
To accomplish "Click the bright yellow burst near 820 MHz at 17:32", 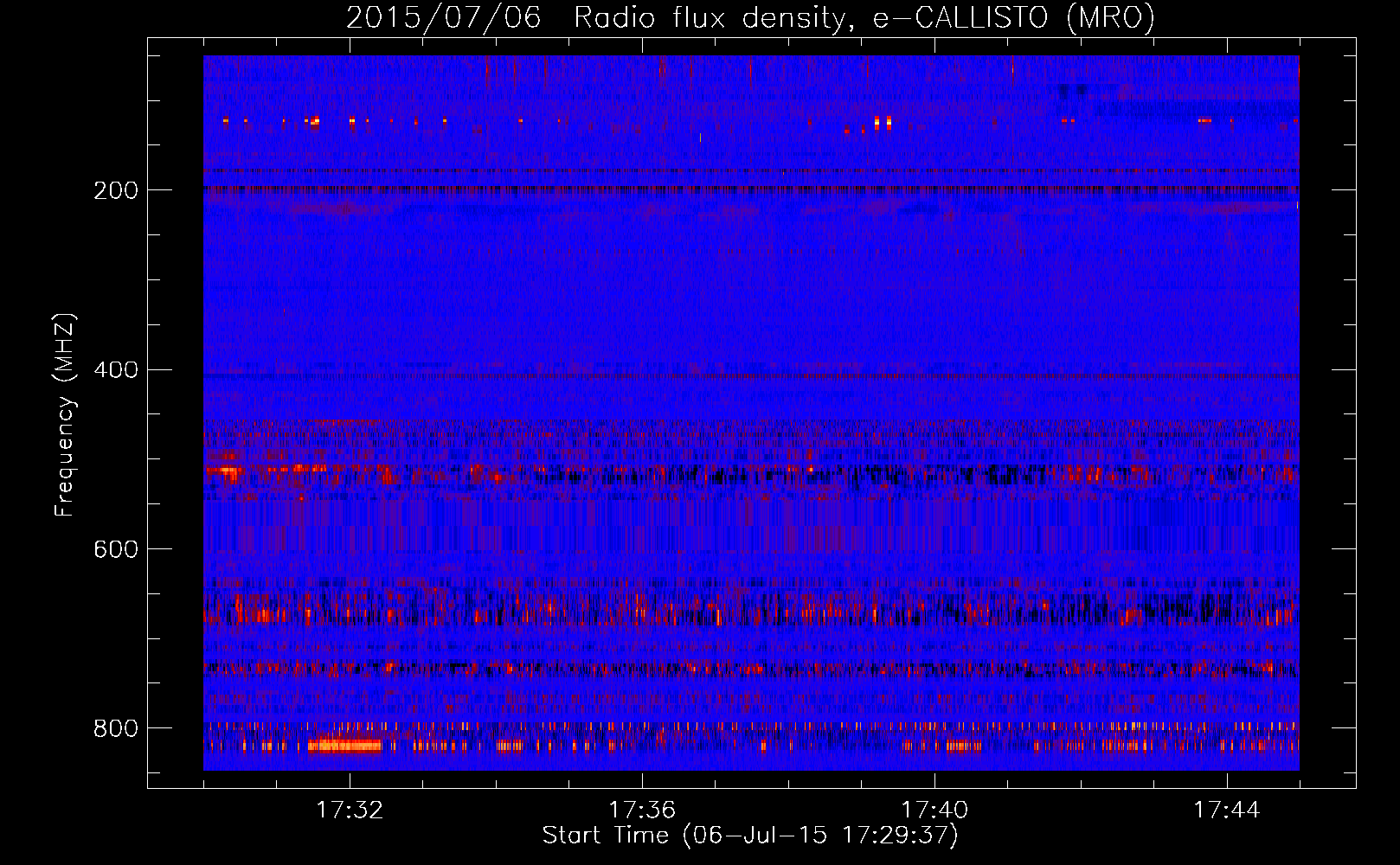I will tap(344, 746).
